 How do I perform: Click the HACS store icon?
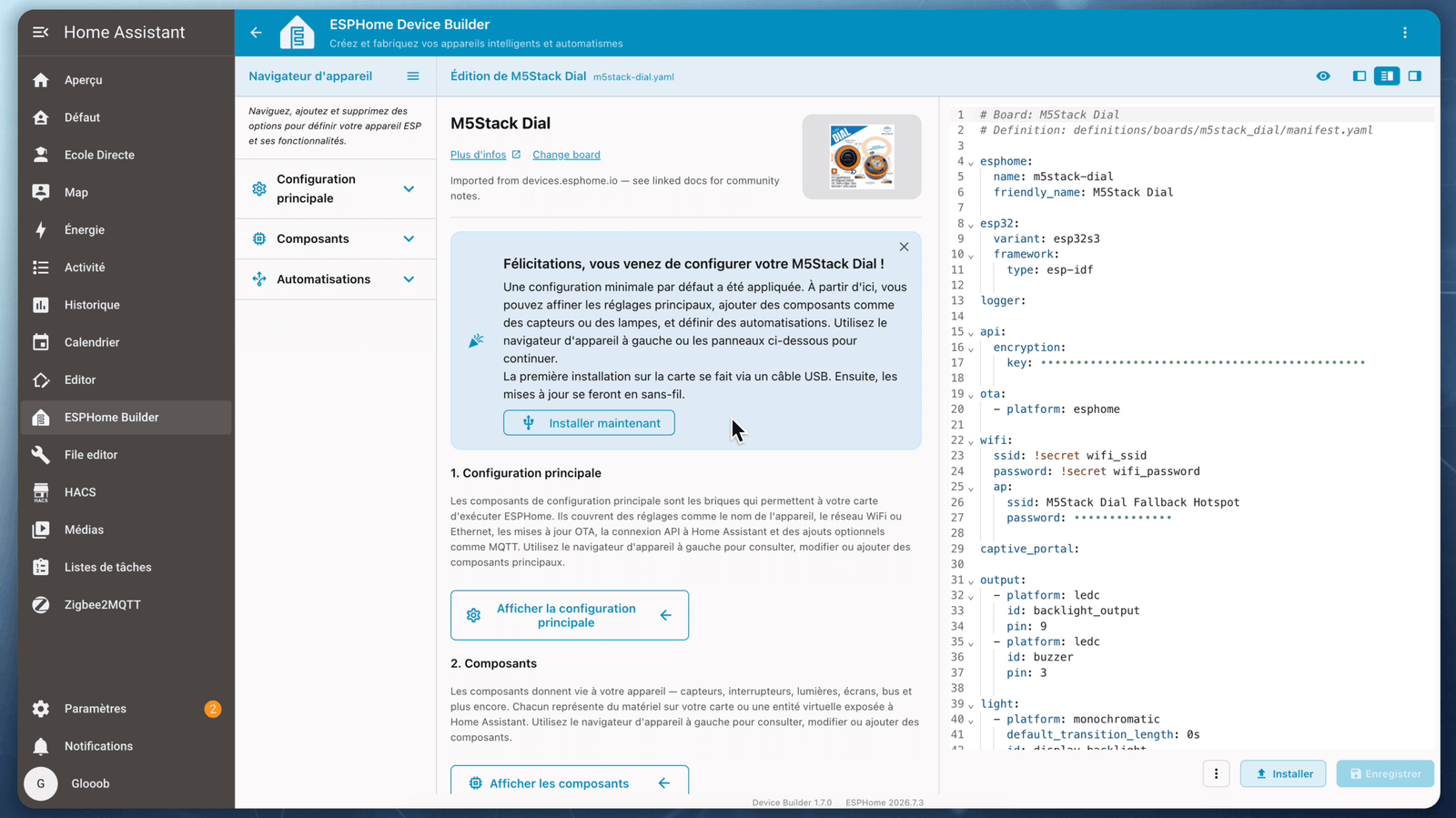(x=41, y=492)
